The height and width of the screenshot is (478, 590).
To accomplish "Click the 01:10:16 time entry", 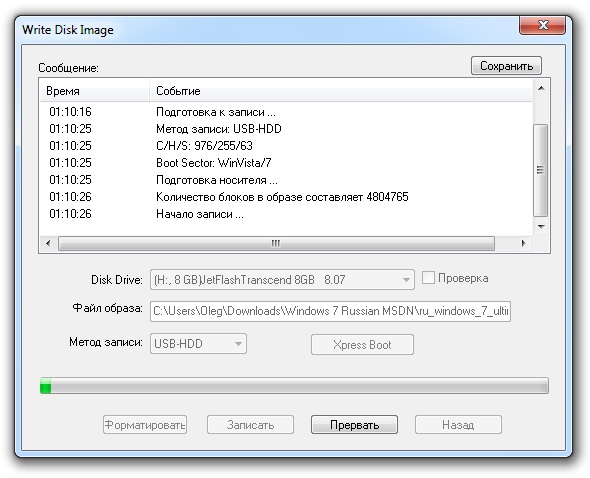I will 70,112.
